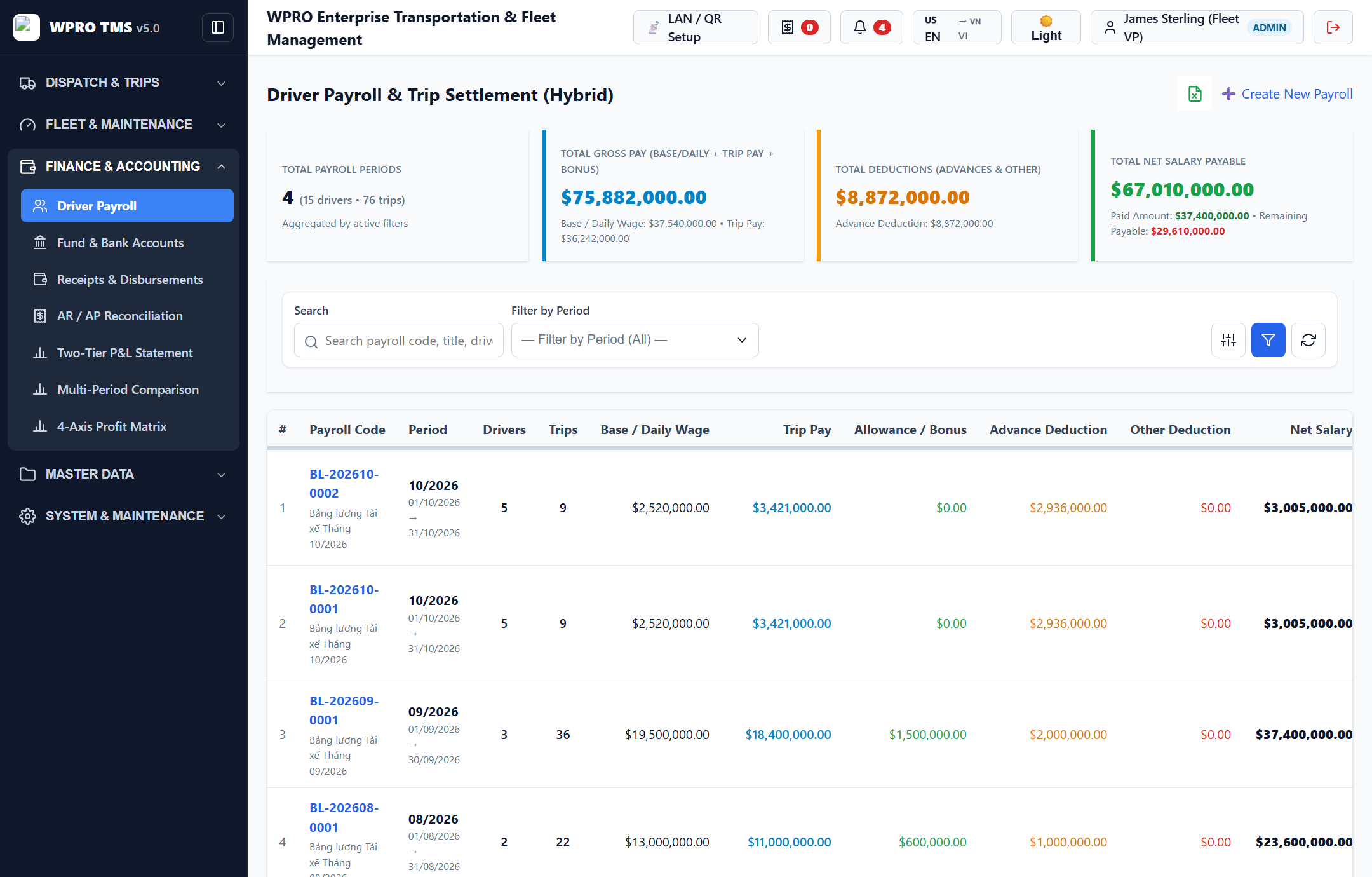Expand System & Maintenance menu
This screenshot has width=1372, height=877.
[x=123, y=516]
